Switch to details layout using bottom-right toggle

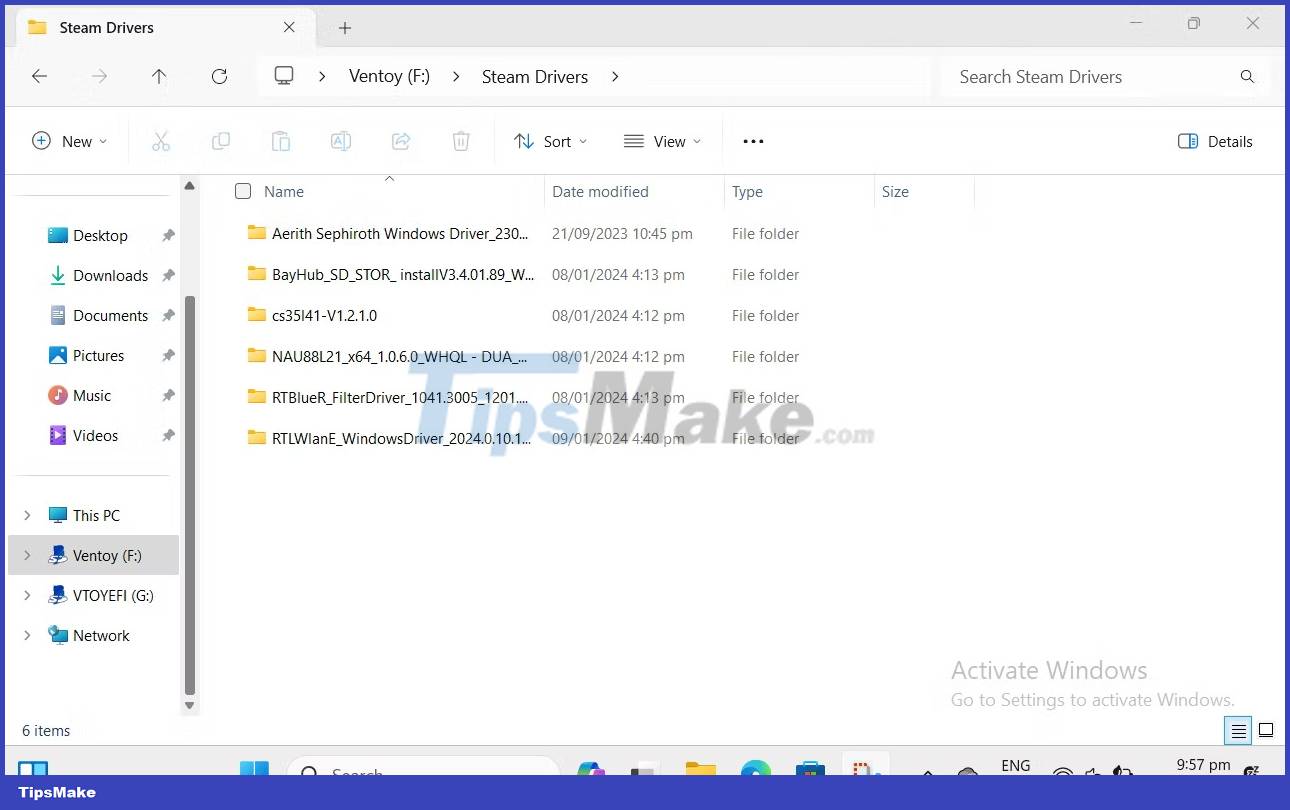(x=1237, y=731)
